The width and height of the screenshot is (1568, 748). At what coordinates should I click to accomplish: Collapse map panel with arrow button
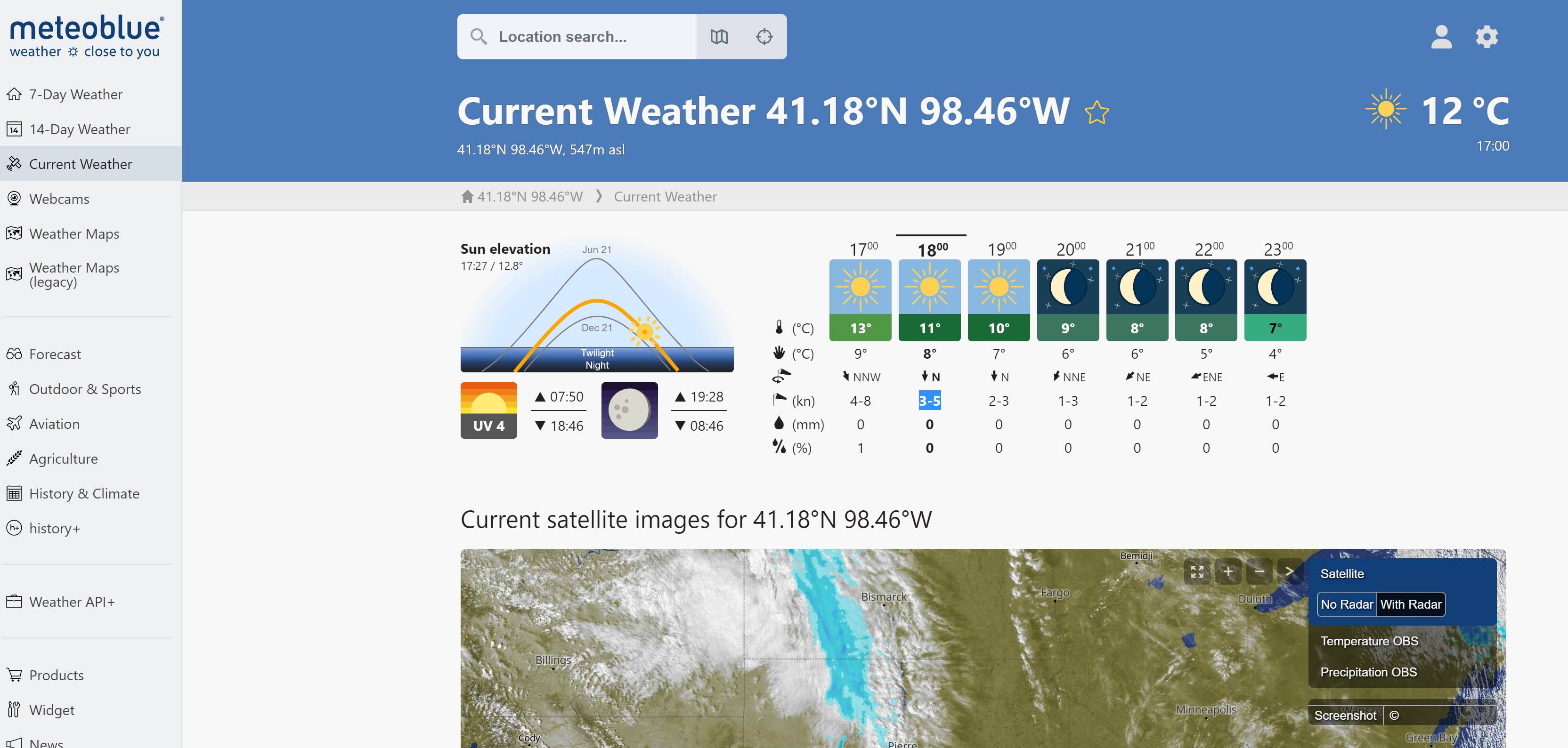1289,571
